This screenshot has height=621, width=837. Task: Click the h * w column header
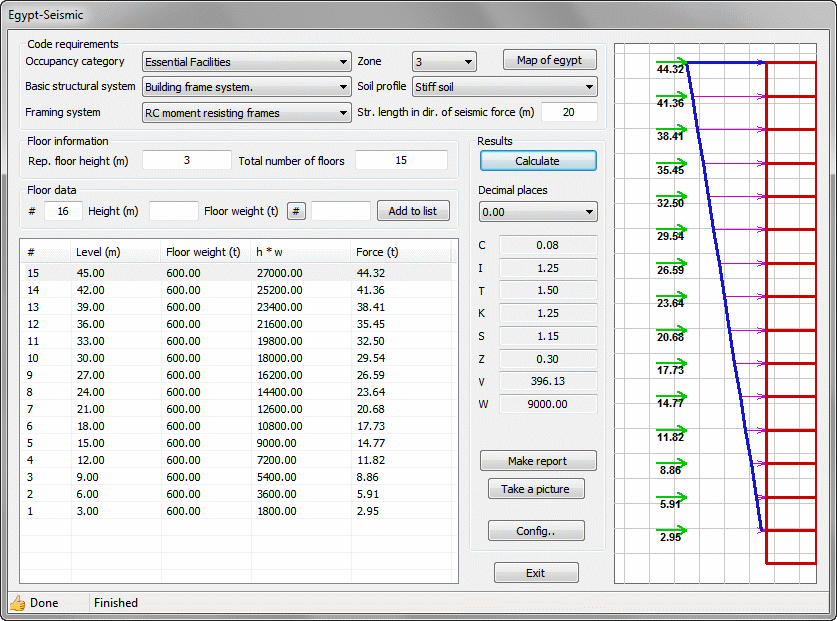pyautogui.click(x=301, y=252)
